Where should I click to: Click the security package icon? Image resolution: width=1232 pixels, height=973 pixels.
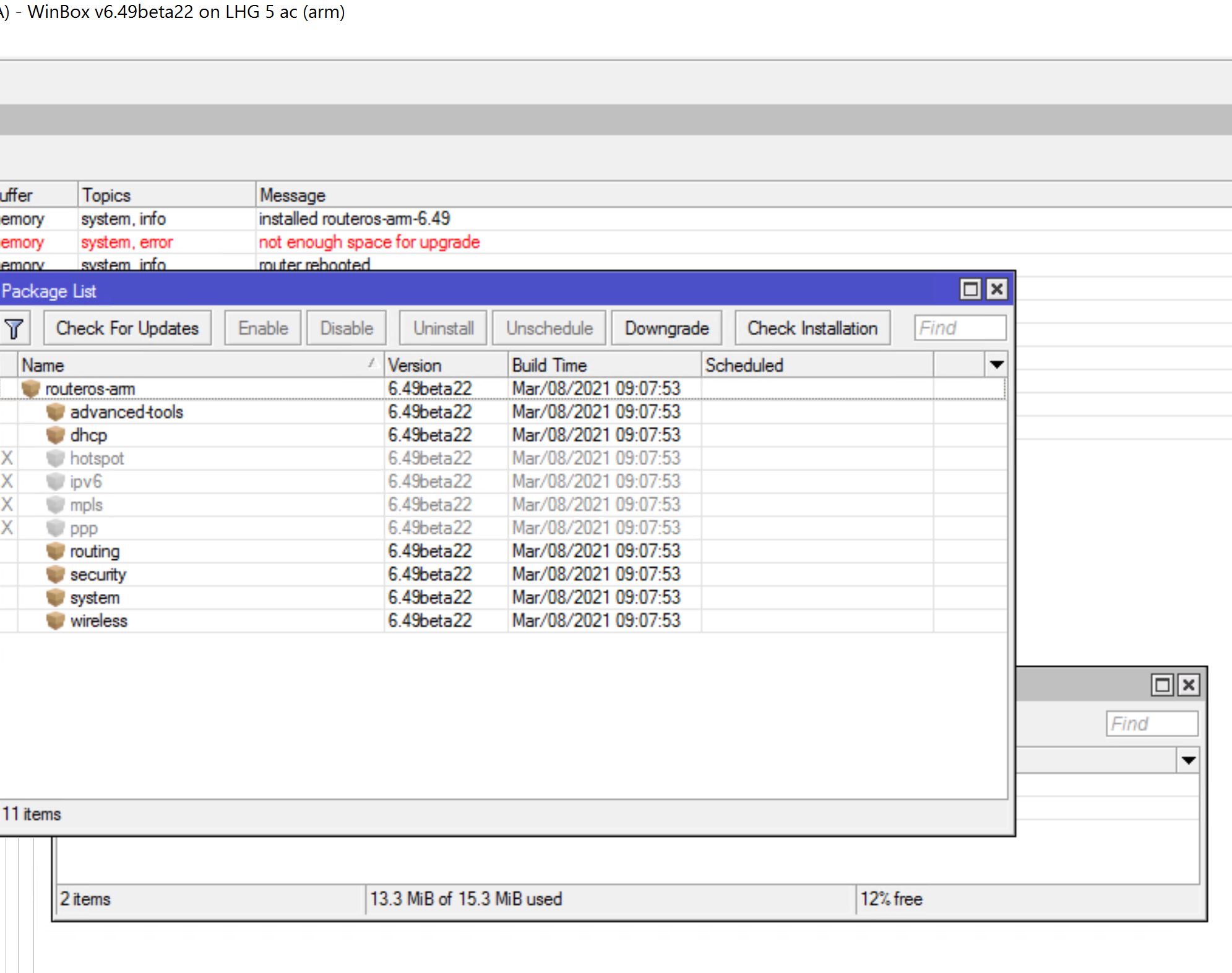[x=56, y=575]
